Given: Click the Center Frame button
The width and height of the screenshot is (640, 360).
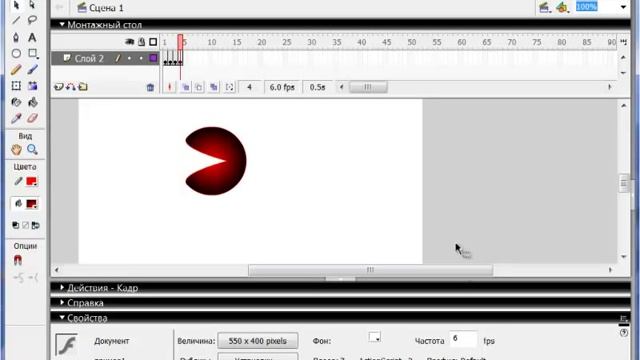Looking at the screenshot, I should (170, 87).
